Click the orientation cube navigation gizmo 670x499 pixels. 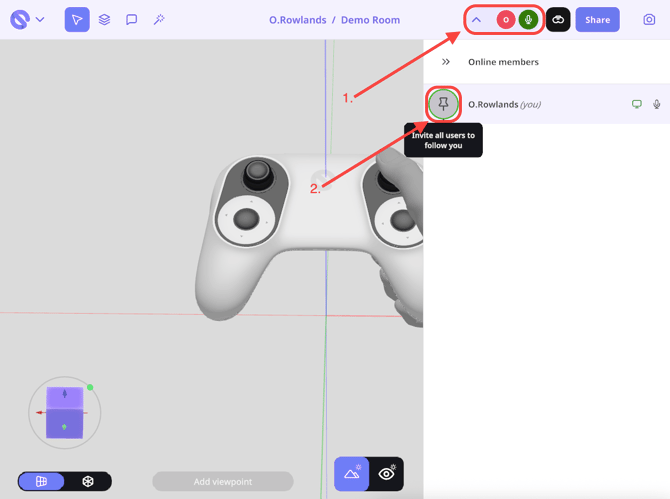coord(65,411)
